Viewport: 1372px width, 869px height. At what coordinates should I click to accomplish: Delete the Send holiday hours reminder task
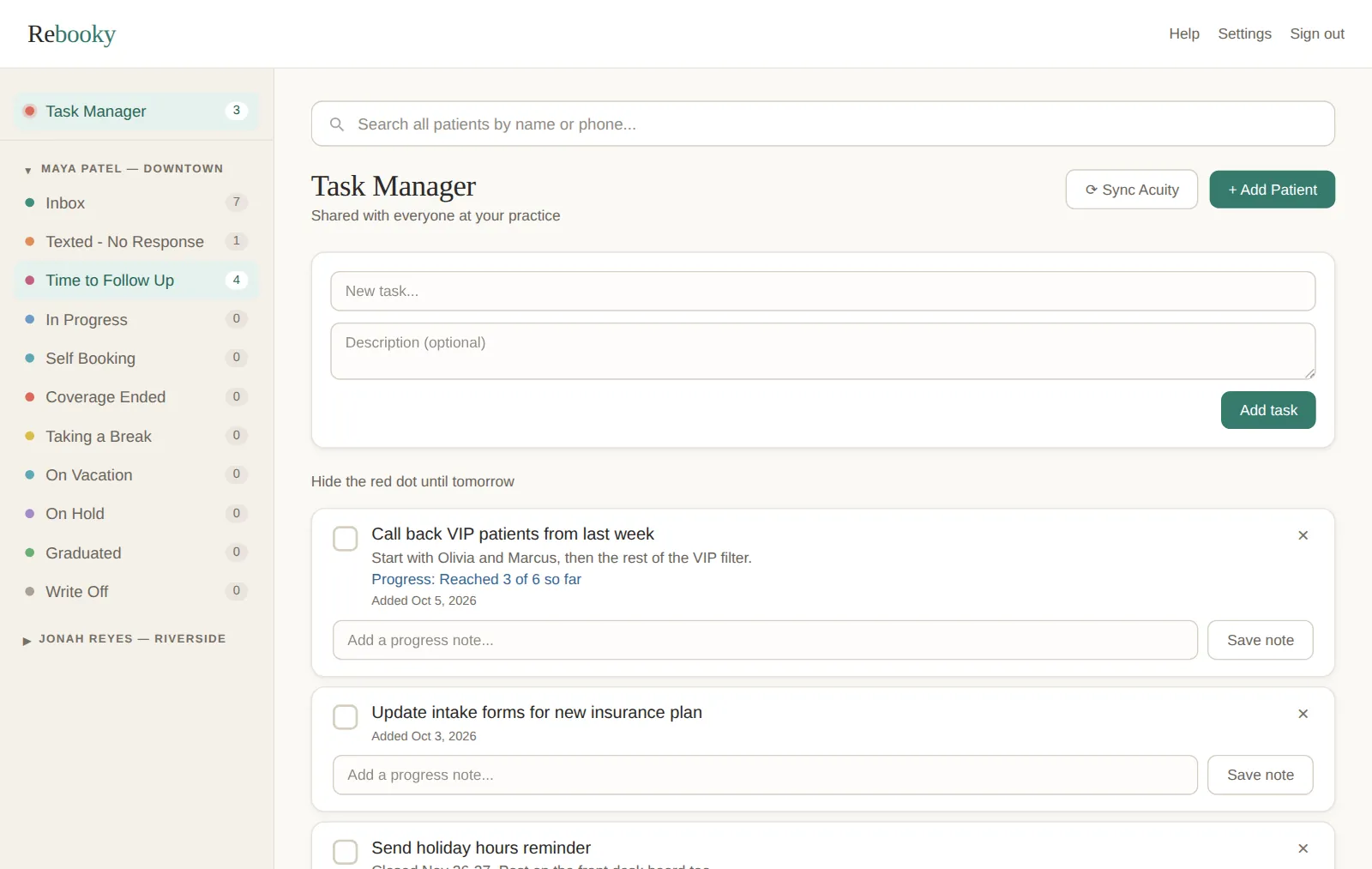coord(1303,848)
